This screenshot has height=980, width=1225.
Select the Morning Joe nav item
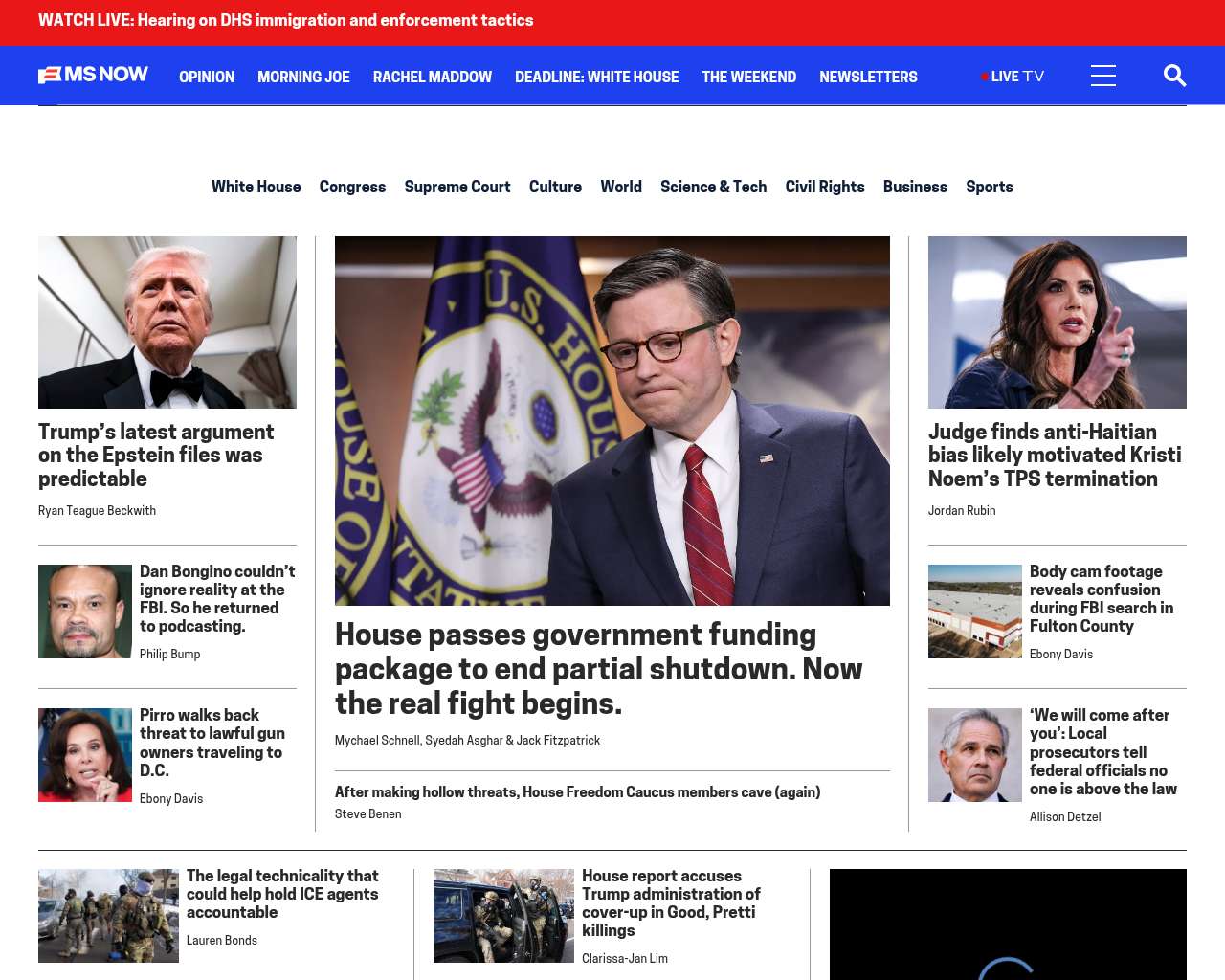(303, 77)
